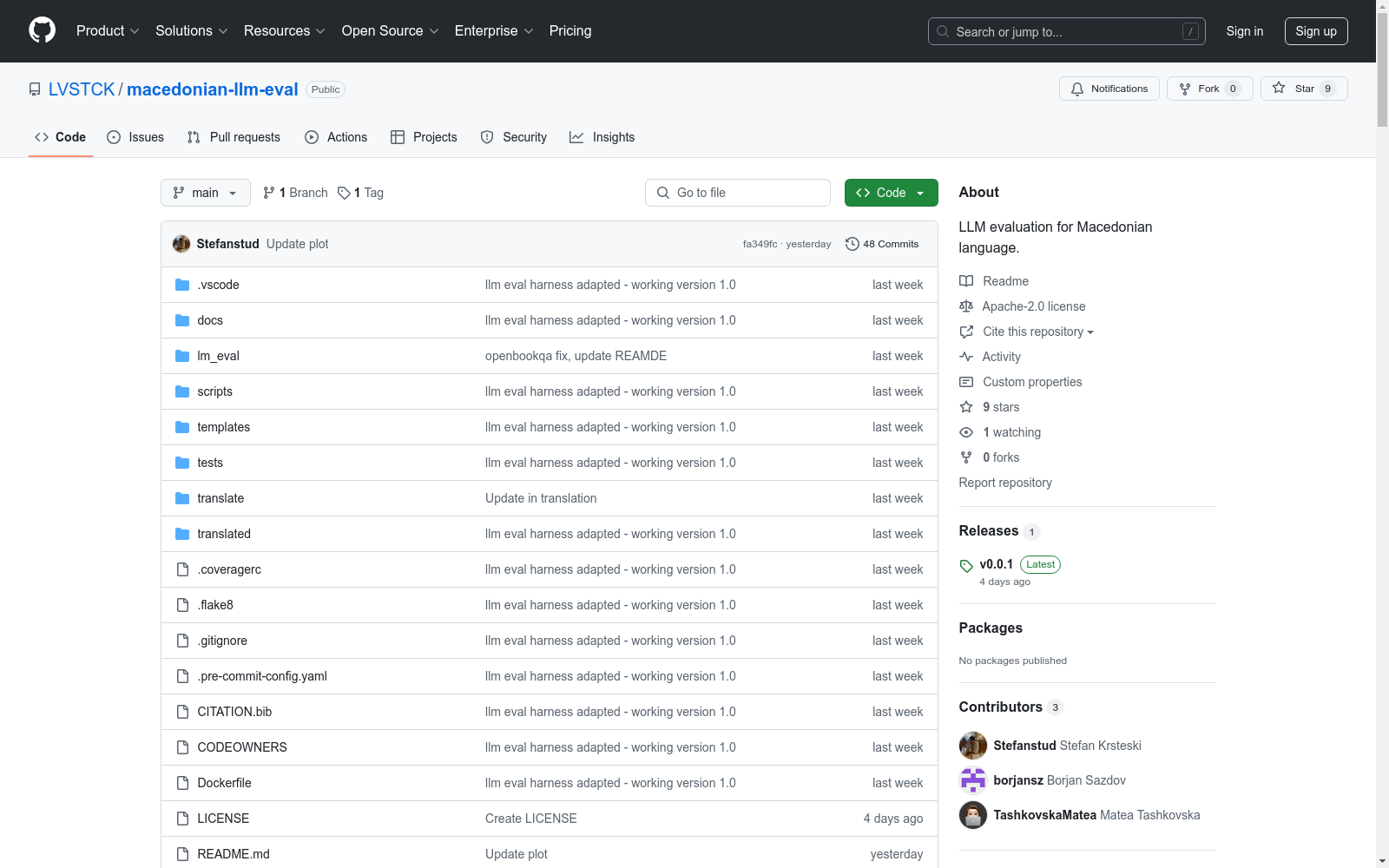This screenshot has width=1389, height=868.
Task: Expand the Resources dropdown menu
Action: (285, 31)
